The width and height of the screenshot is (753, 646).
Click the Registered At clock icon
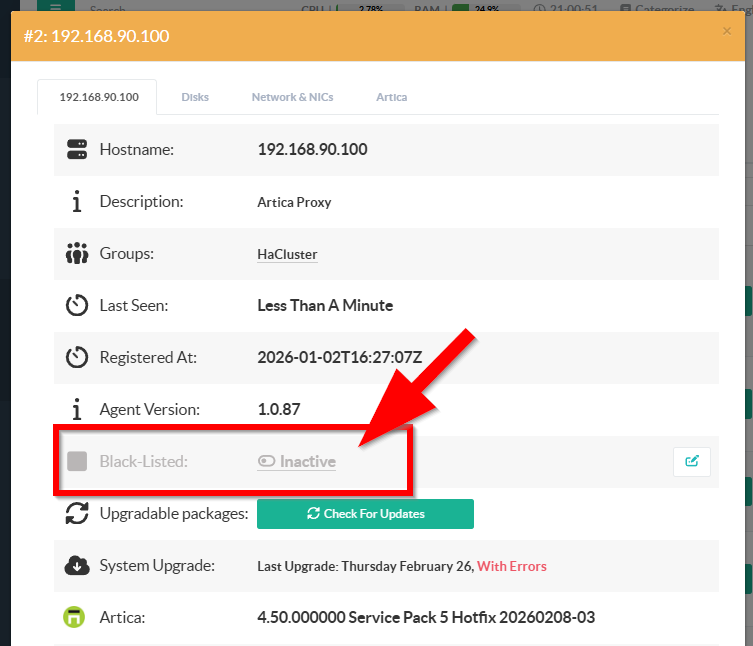tap(77, 358)
